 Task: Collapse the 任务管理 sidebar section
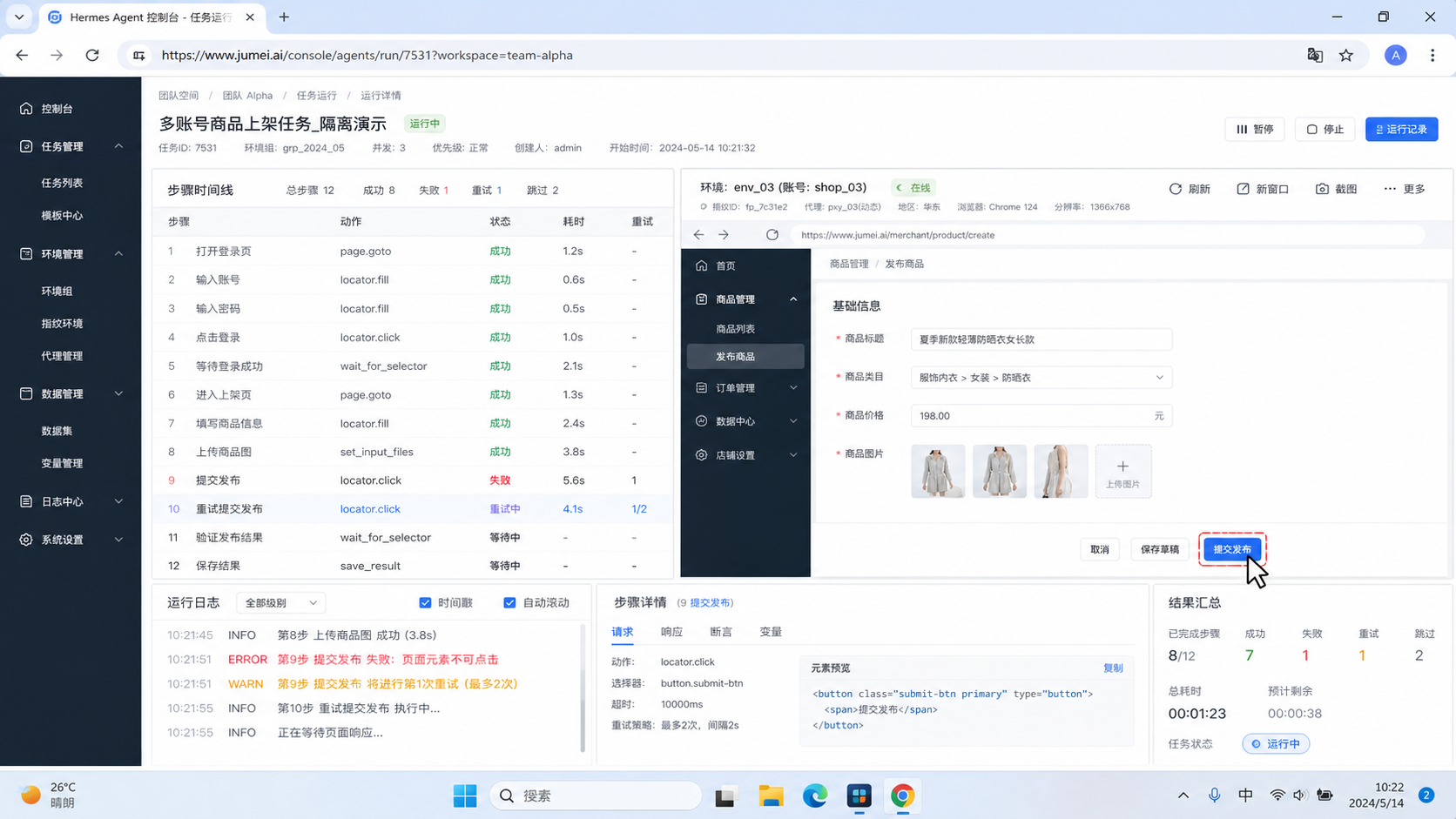(118, 146)
